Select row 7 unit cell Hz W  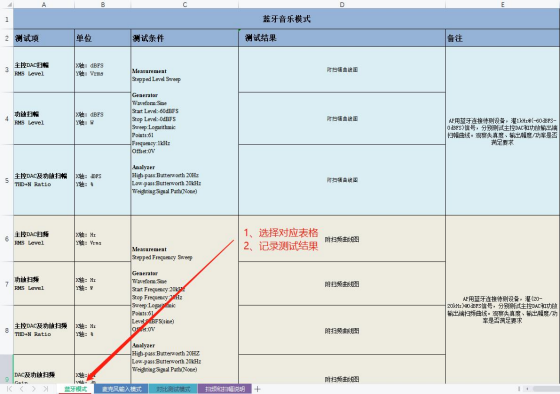102,284
